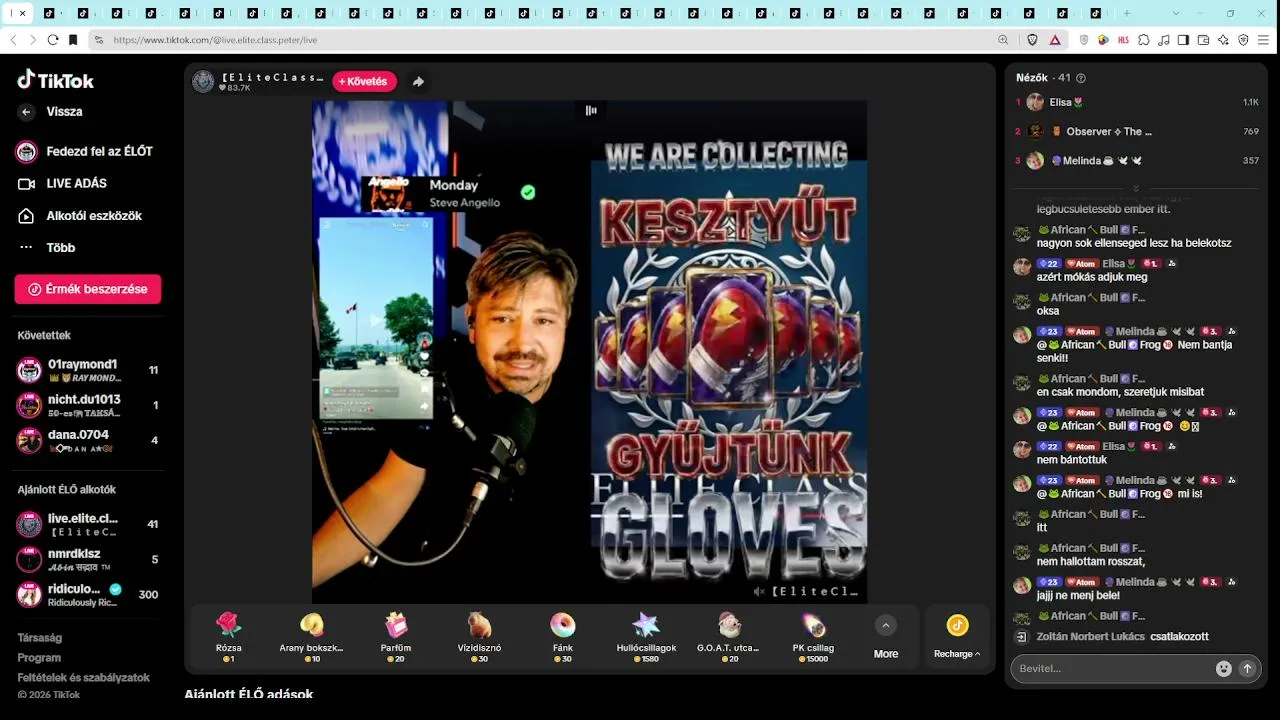The image size is (1280, 720).
Task: Click the browser Forward button
Action: (33, 40)
